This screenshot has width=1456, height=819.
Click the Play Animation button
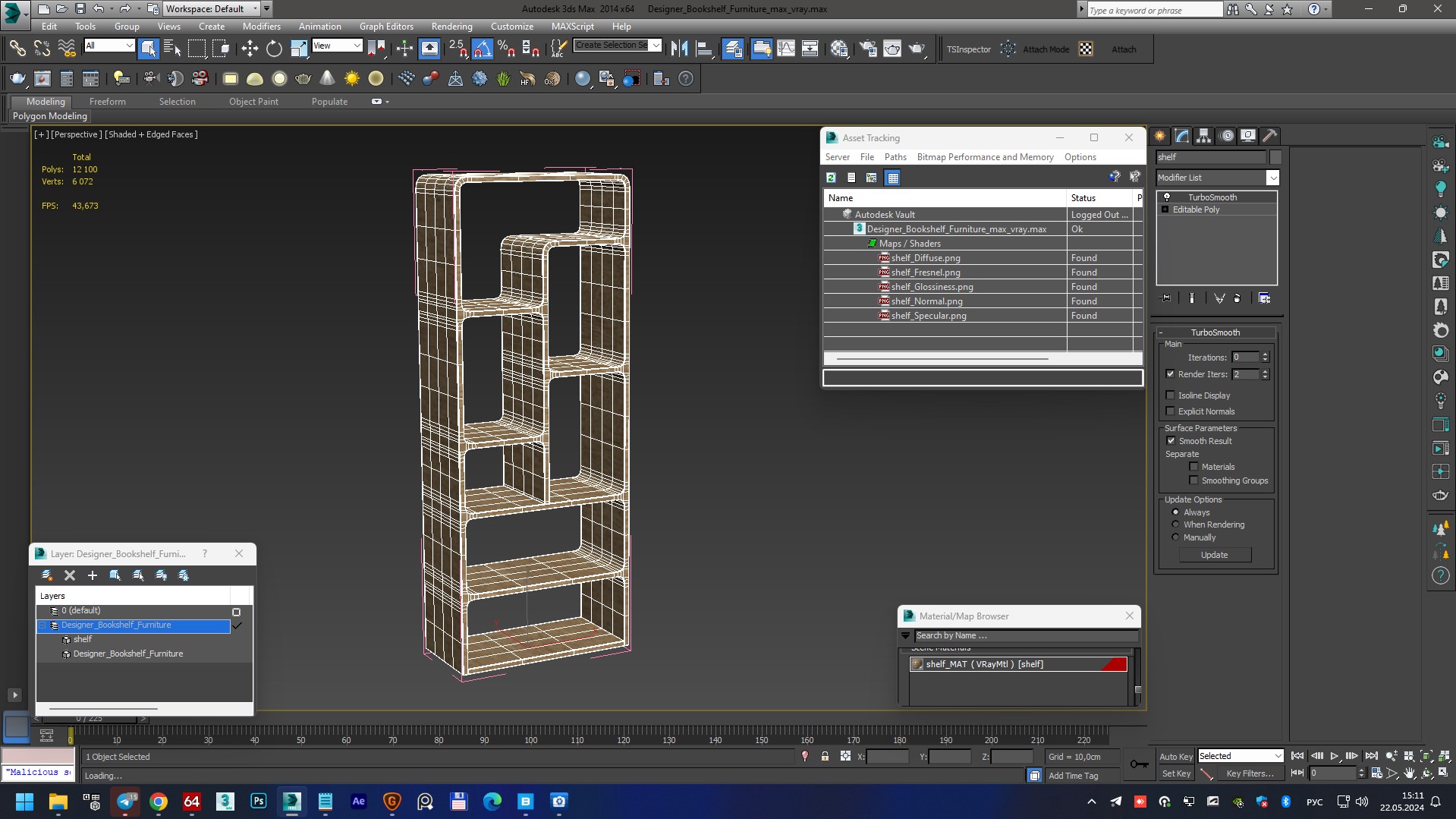(1335, 756)
